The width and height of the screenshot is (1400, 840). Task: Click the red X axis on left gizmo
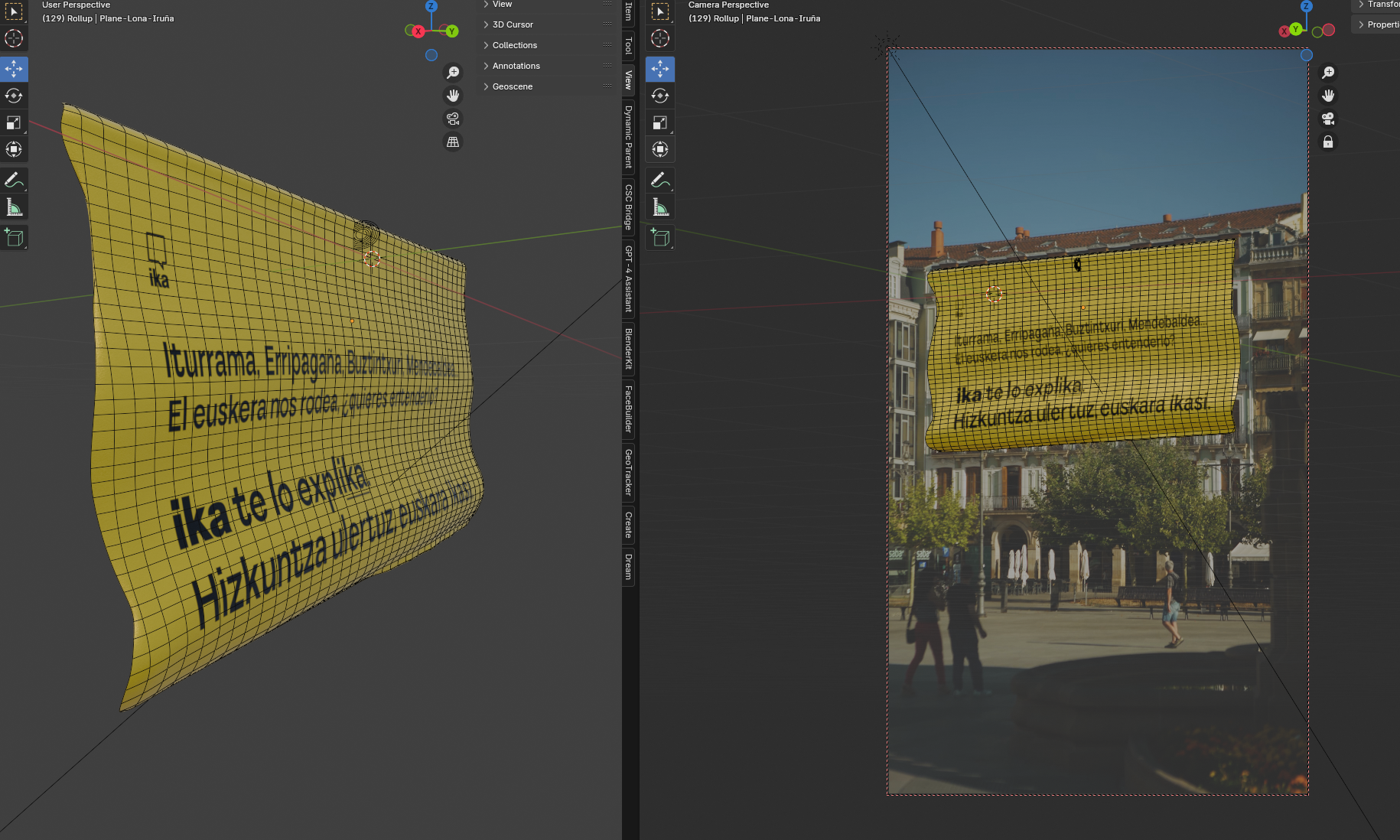click(x=418, y=31)
